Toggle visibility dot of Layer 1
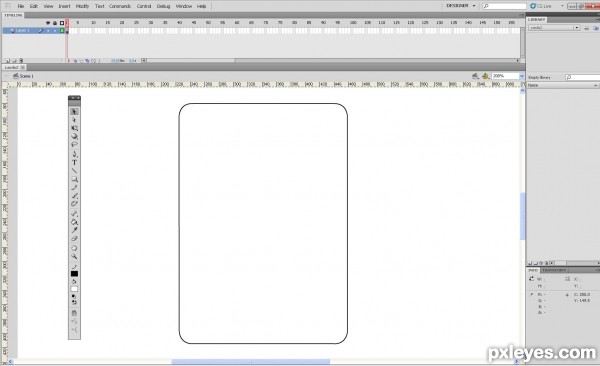 [x=48, y=31]
